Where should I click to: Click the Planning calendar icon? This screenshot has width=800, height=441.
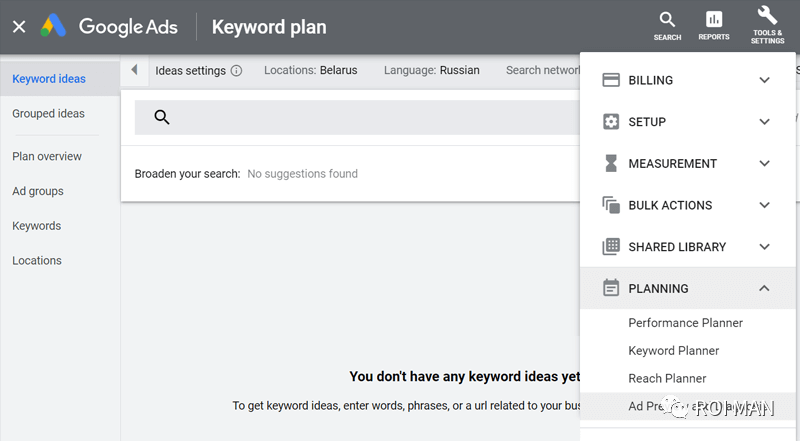[611, 288]
